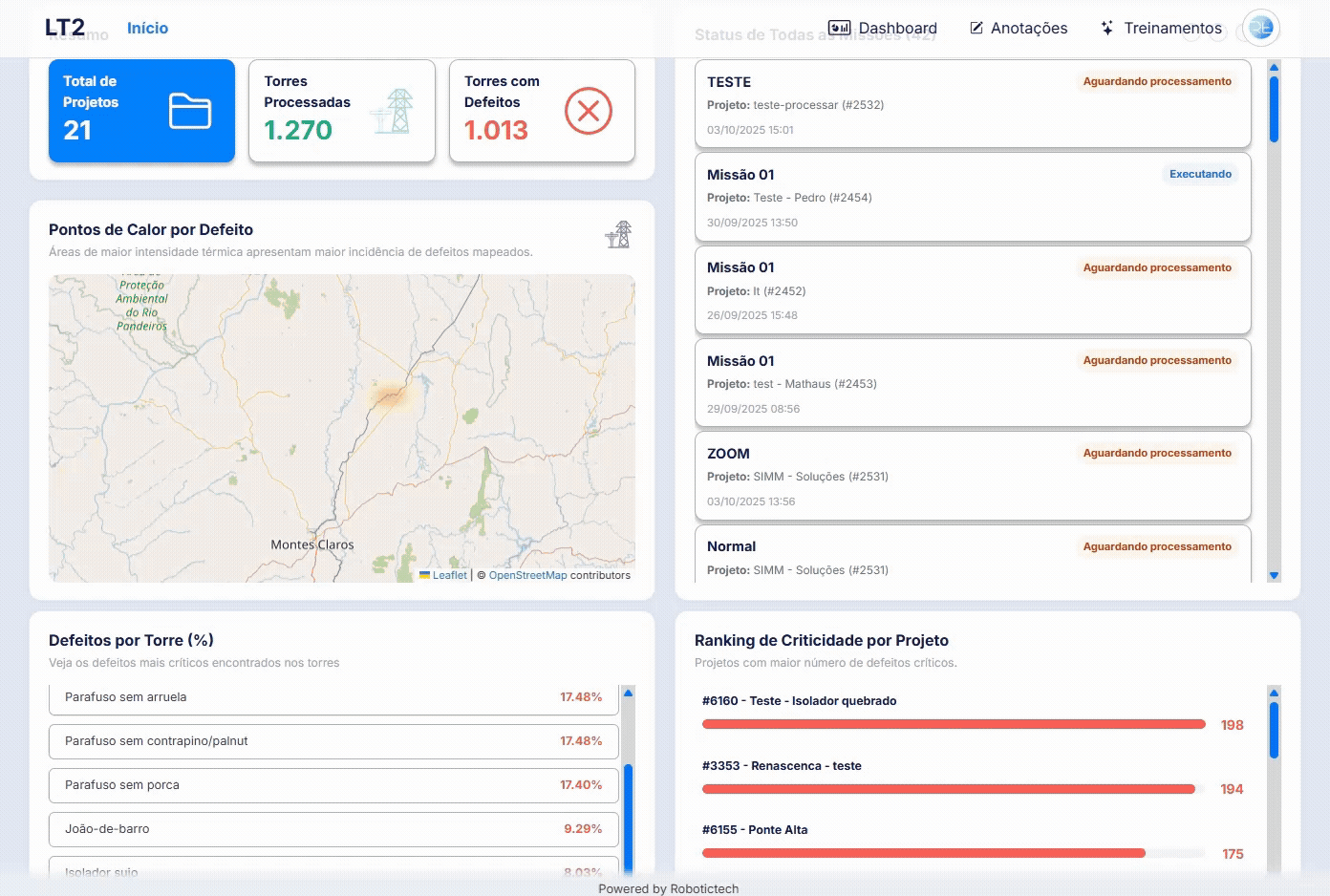Click the red X icon in Torres com Defeitos
The height and width of the screenshot is (896, 1330).
pyautogui.click(x=589, y=111)
